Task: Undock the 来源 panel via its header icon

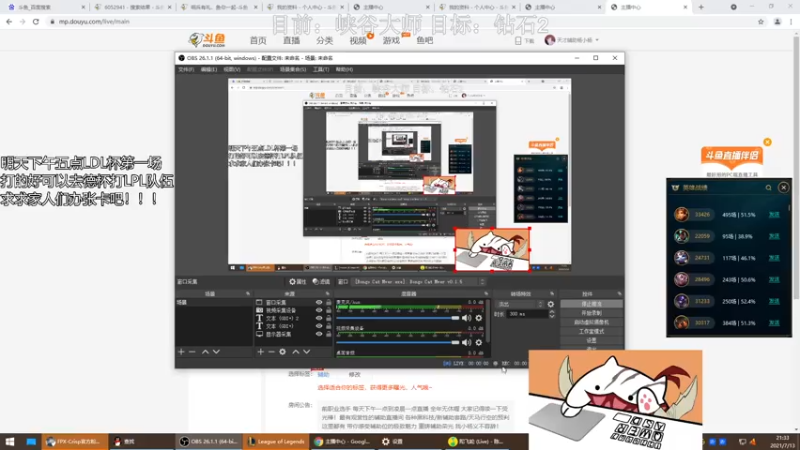Action: point(328,294)
